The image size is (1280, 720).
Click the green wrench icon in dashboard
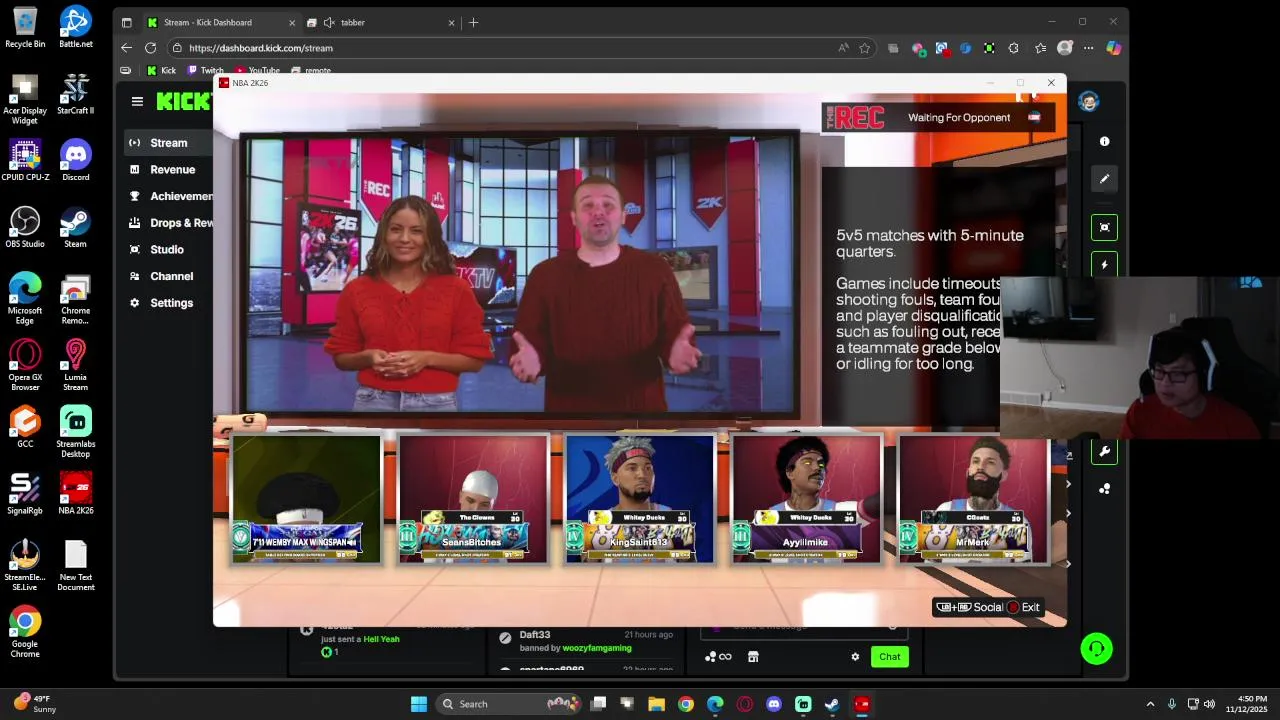tap(1104, 451)
